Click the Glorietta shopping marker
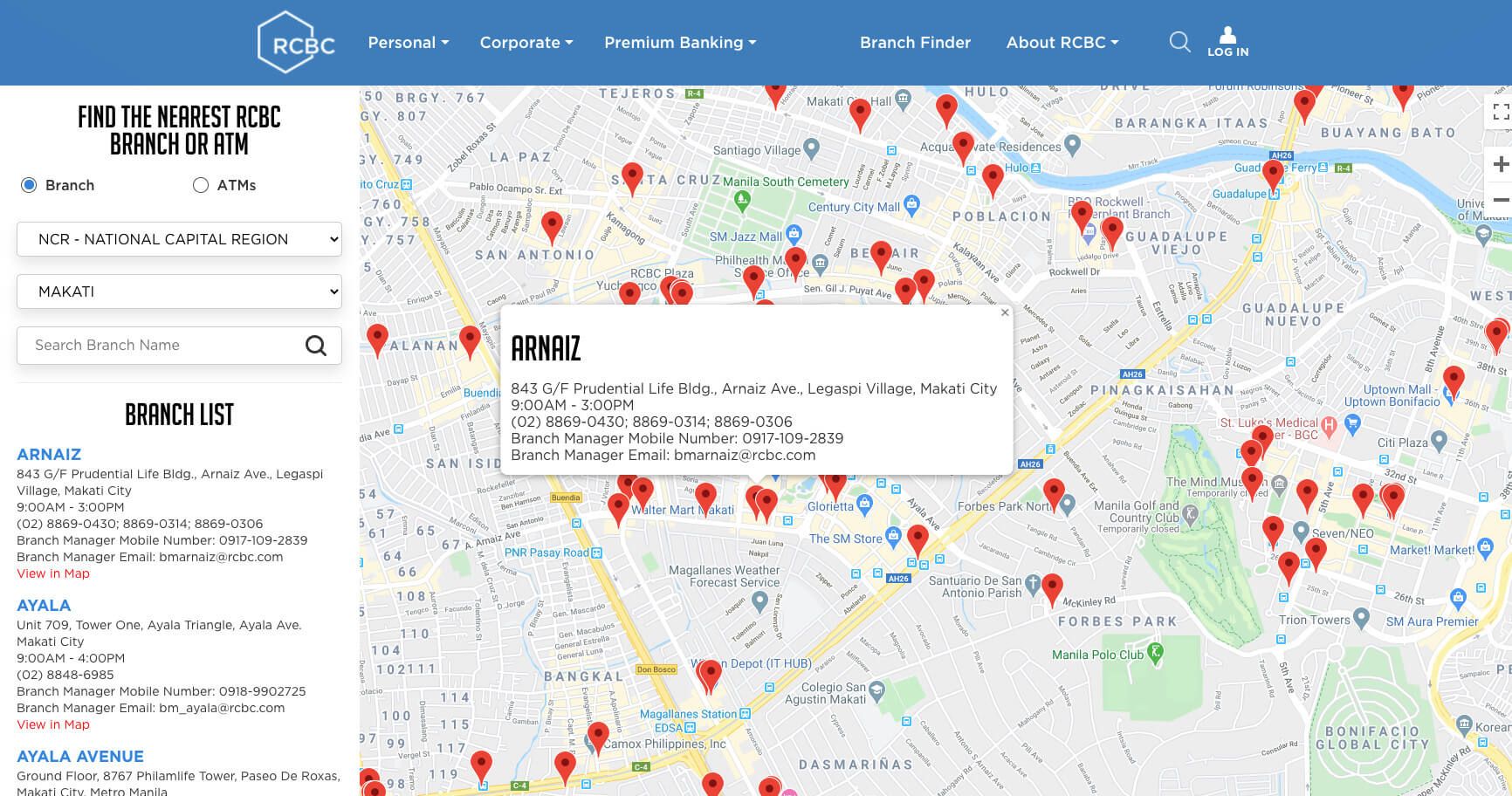The image size is (1512, 796). (864, 504)
